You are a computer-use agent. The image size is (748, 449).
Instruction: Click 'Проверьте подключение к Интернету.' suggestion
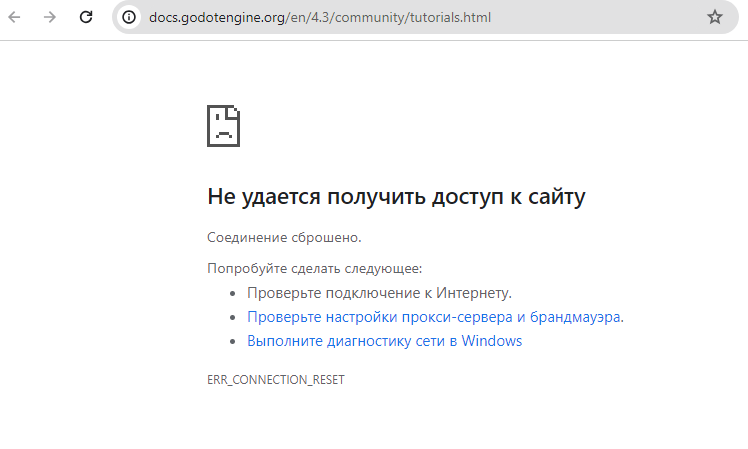point(379,292)
